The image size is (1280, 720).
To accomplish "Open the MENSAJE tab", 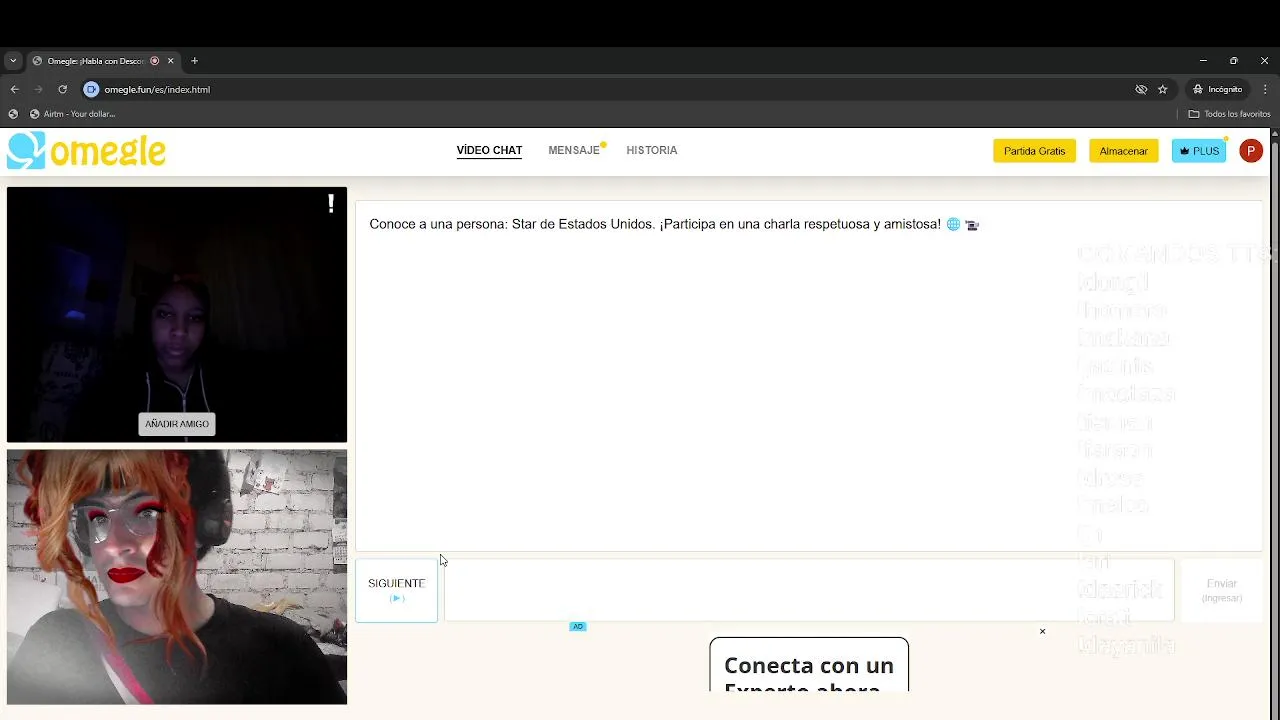I will point(574,150).
